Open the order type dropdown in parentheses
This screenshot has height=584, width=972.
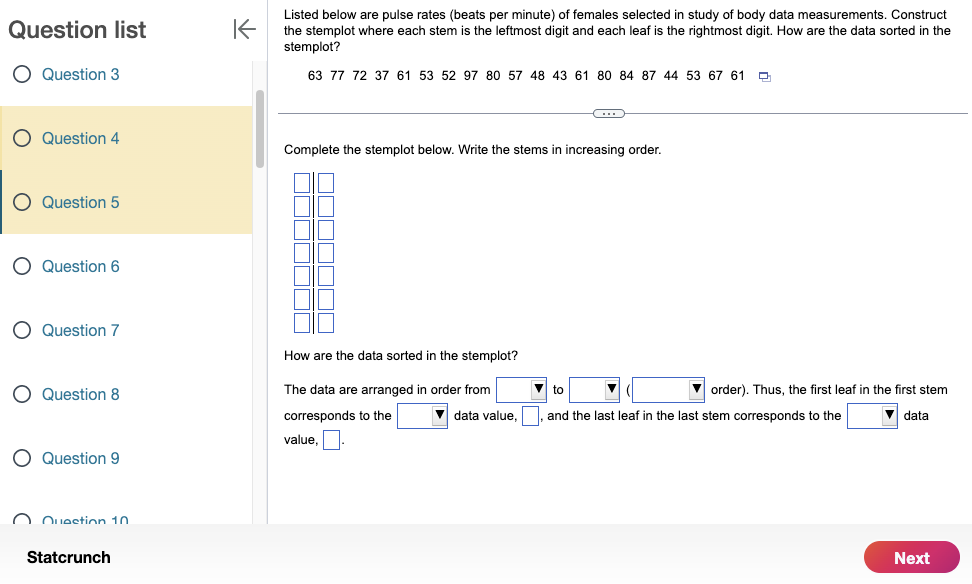click(667, 389)
